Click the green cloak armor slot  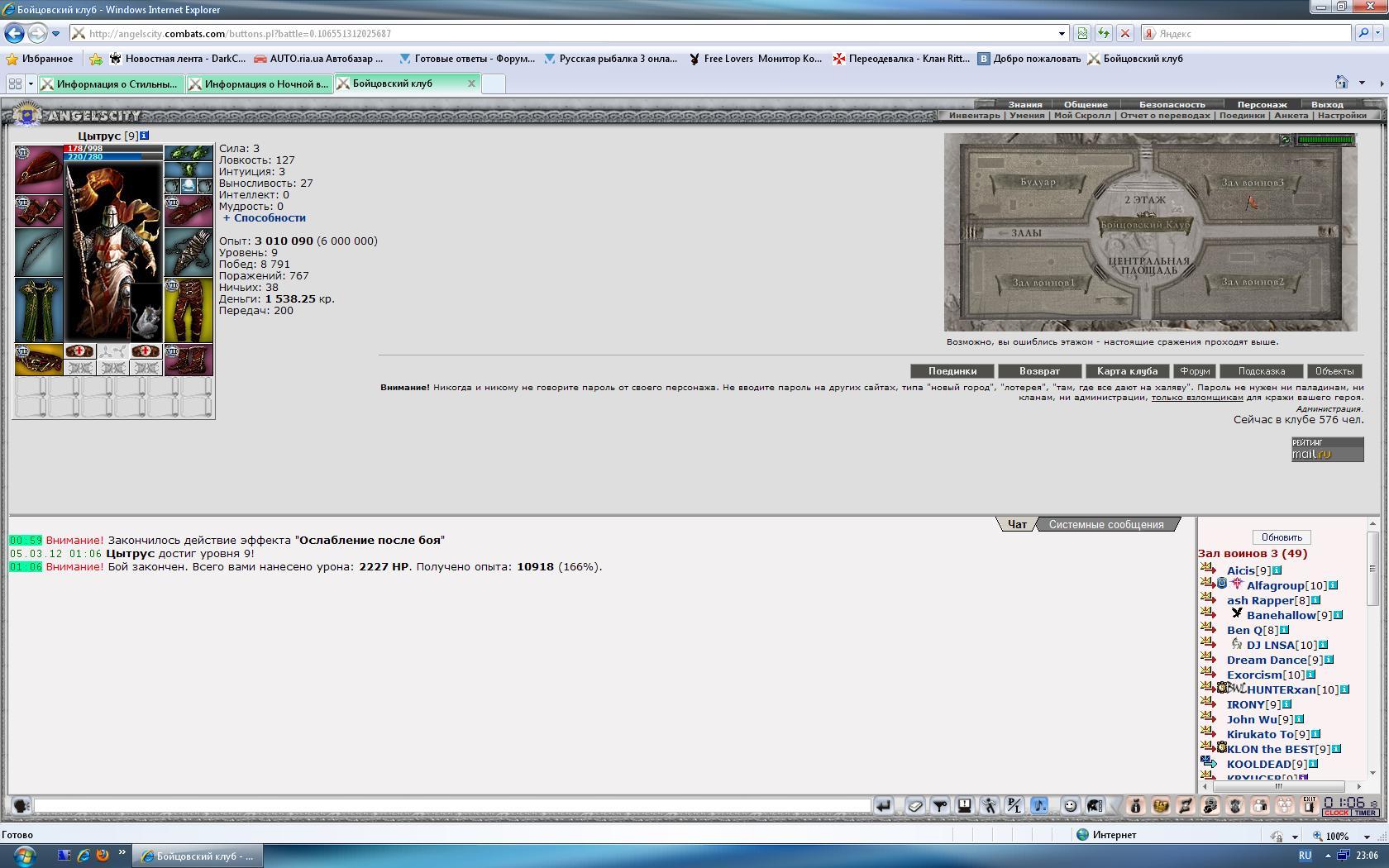click(39, 310)
